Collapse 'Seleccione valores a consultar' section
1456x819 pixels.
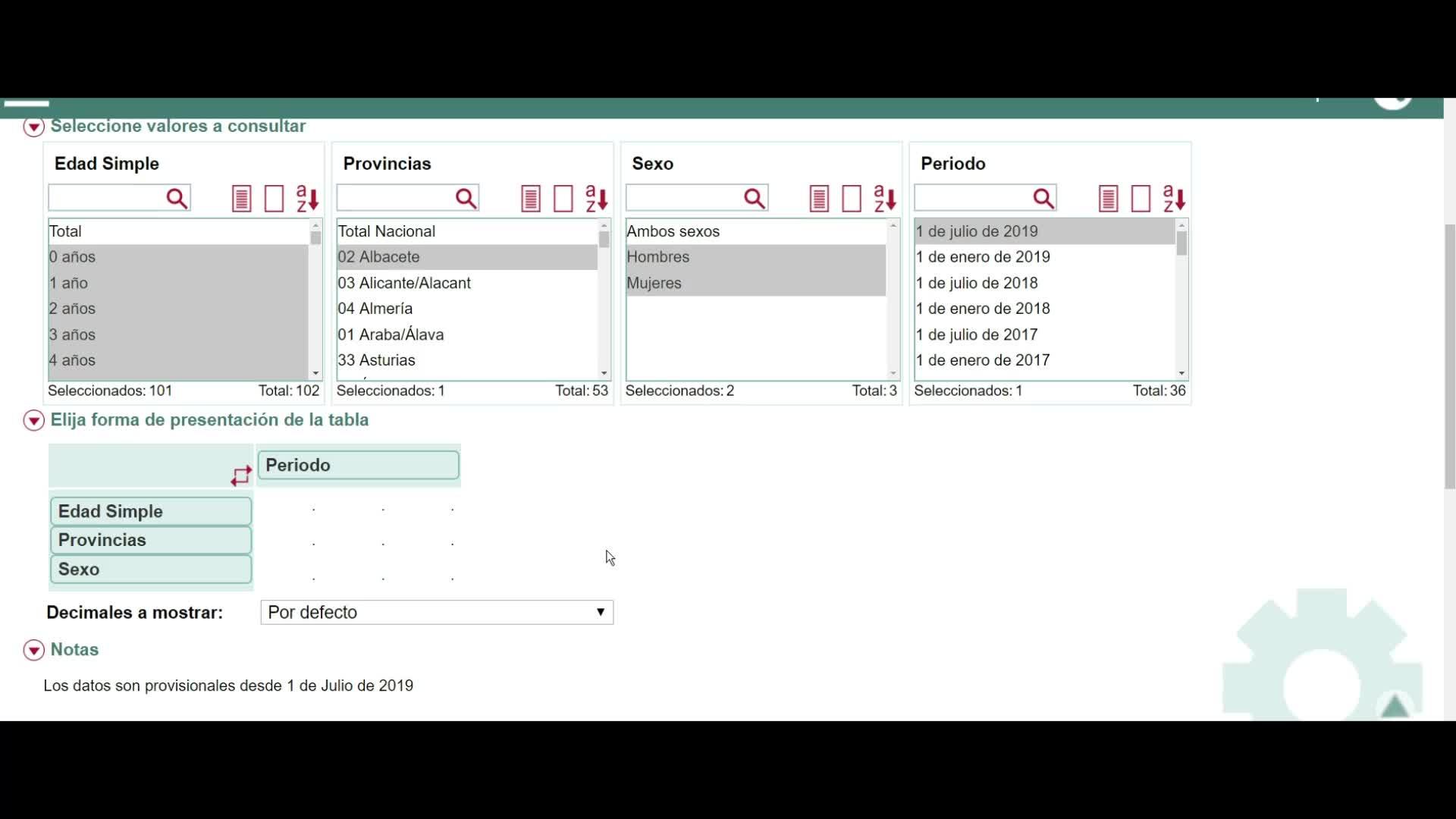tap(33, 127)
